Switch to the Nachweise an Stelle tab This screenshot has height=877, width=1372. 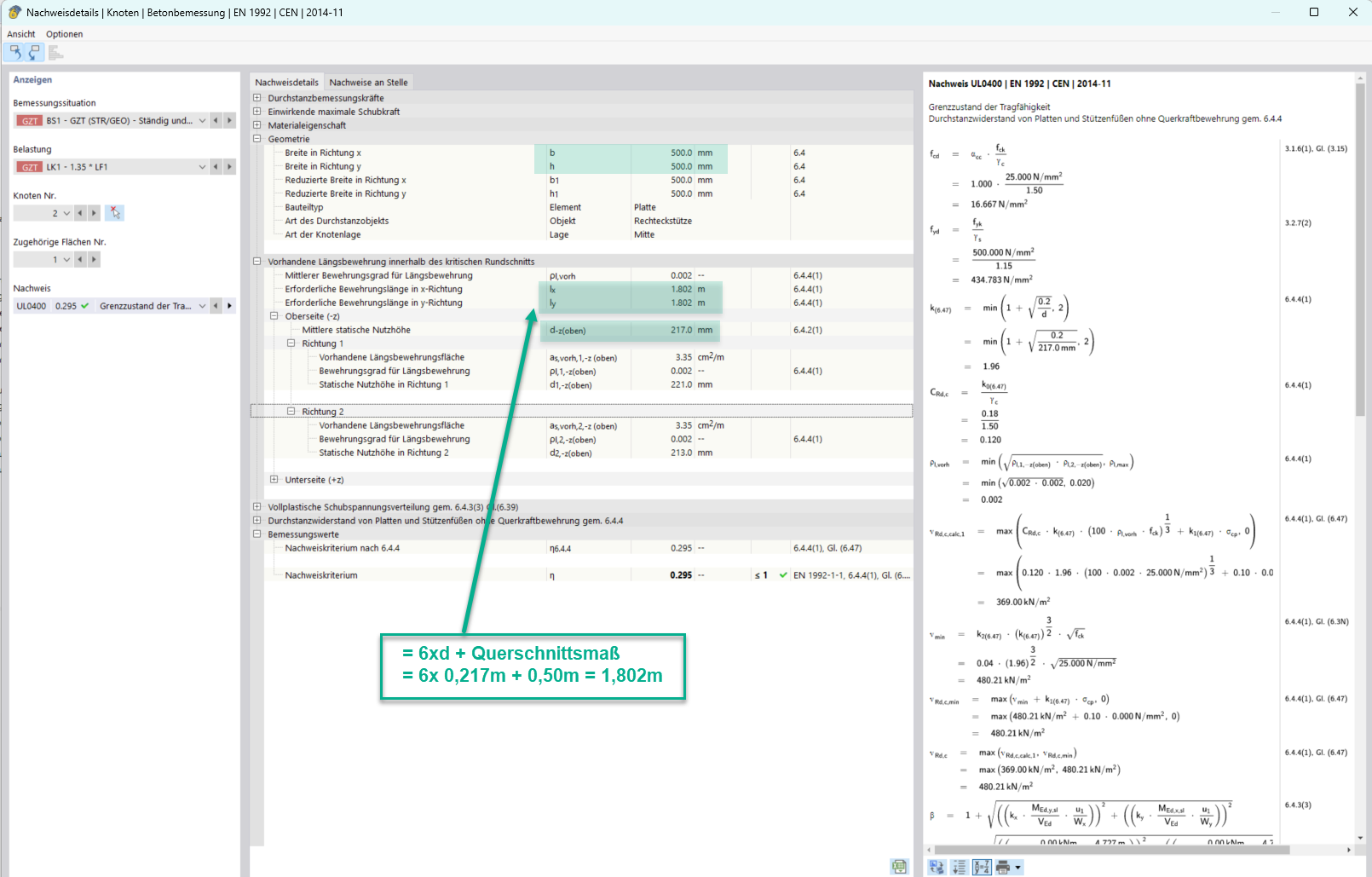coord(369,83)
